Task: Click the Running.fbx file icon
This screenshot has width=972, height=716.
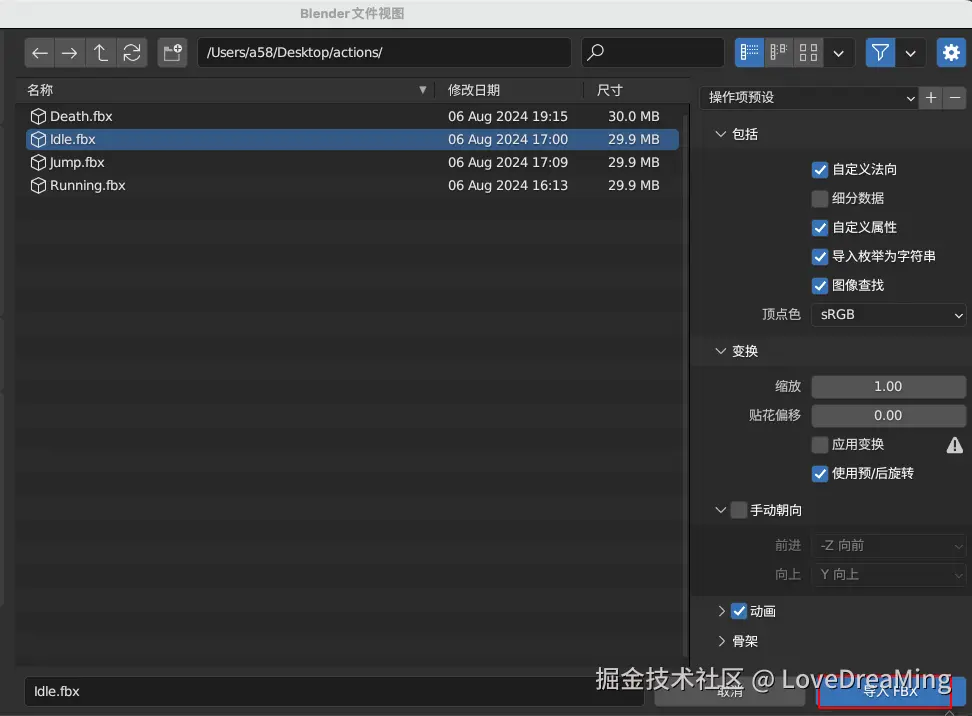Action: (x=38, y=185)
